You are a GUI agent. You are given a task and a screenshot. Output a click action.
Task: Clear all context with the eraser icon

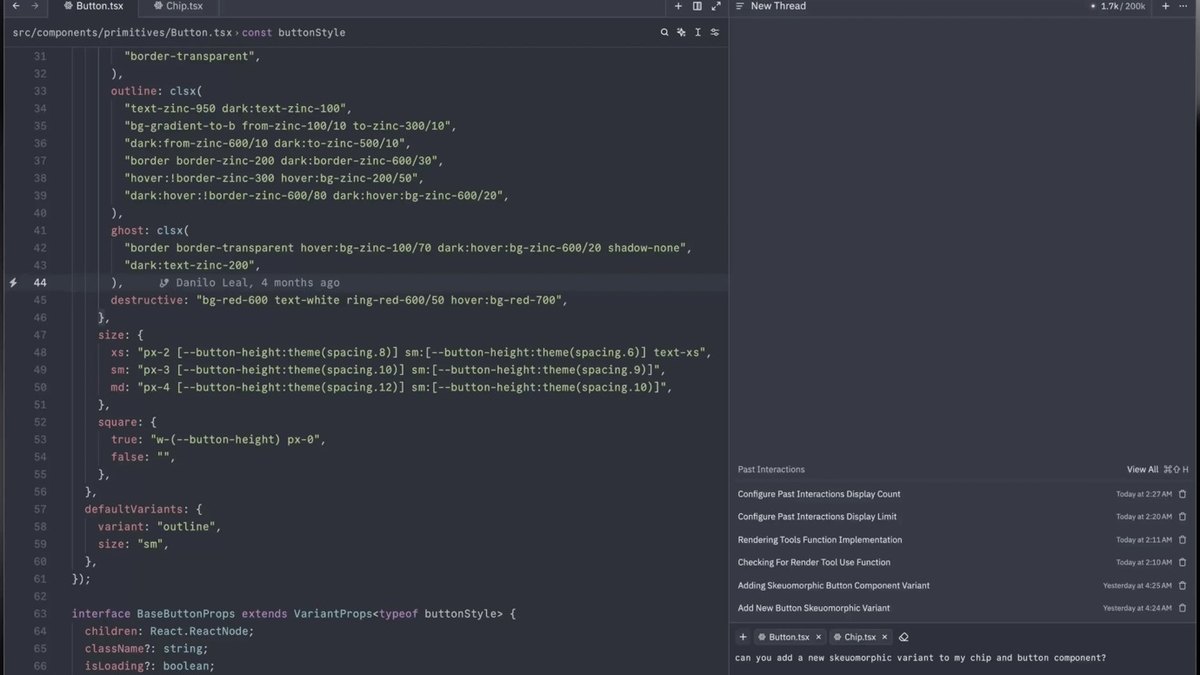coord(903,637)
